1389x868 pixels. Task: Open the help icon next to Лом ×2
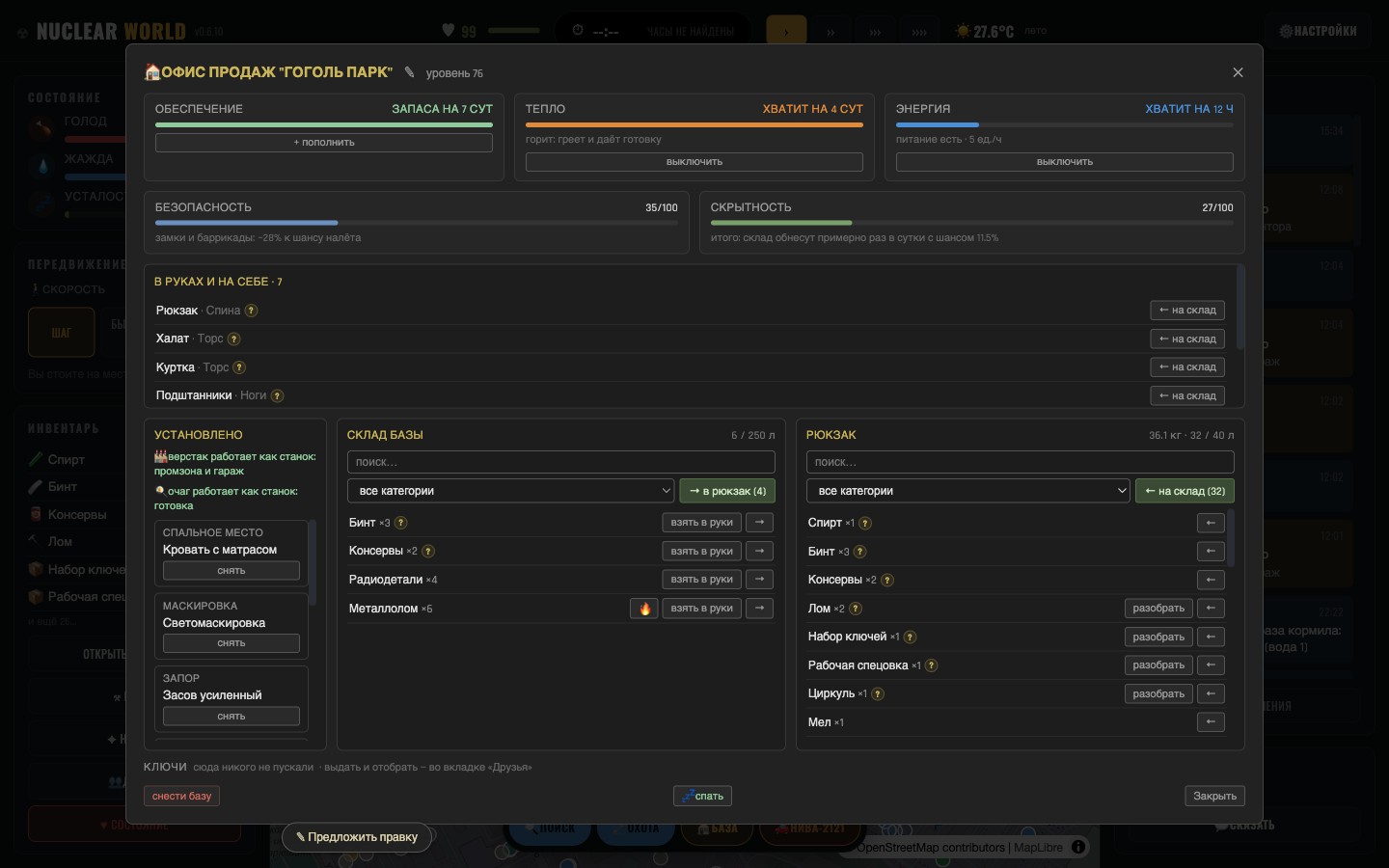[x=856, y=609]
